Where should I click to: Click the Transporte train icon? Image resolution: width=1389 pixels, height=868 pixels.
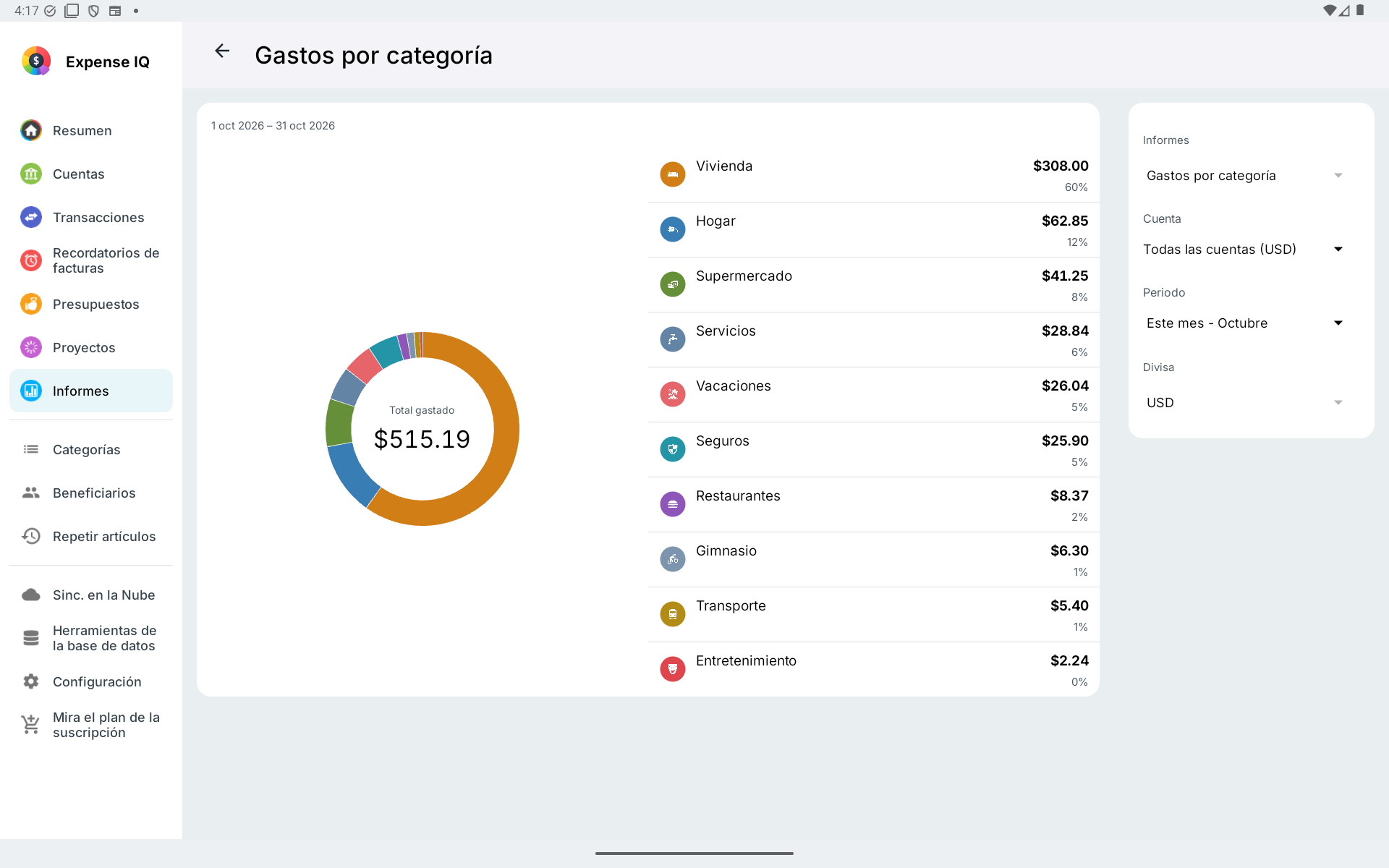point(673,614)
